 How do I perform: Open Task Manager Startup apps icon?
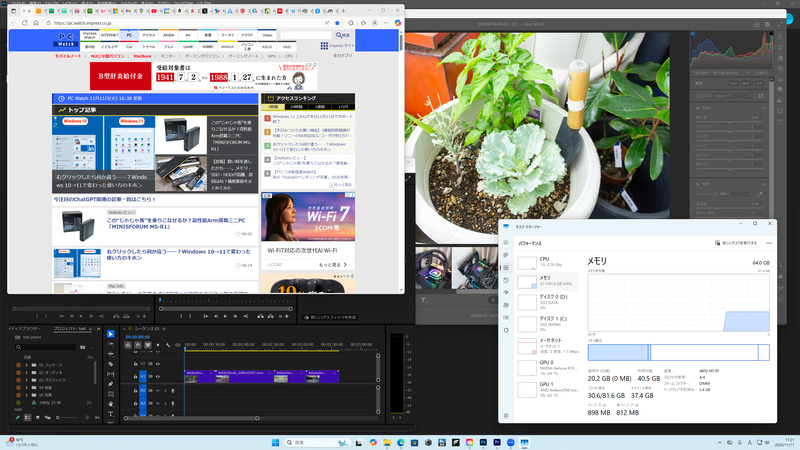(506, 292)
